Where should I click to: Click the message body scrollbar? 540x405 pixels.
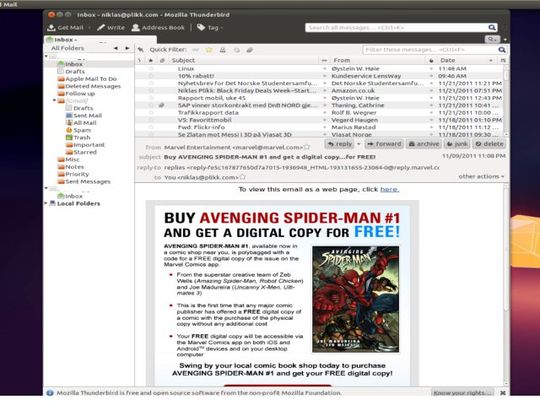506,285
